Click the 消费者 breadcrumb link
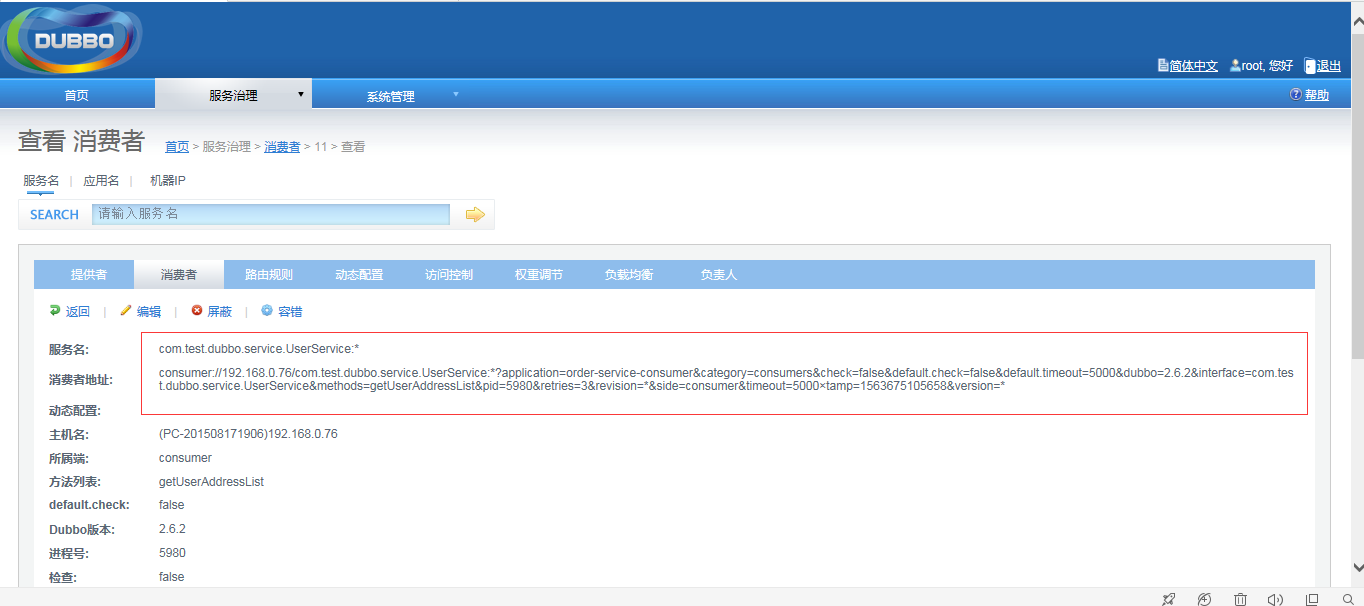This screenshot has width=1364, height=606. coord(282,146)
